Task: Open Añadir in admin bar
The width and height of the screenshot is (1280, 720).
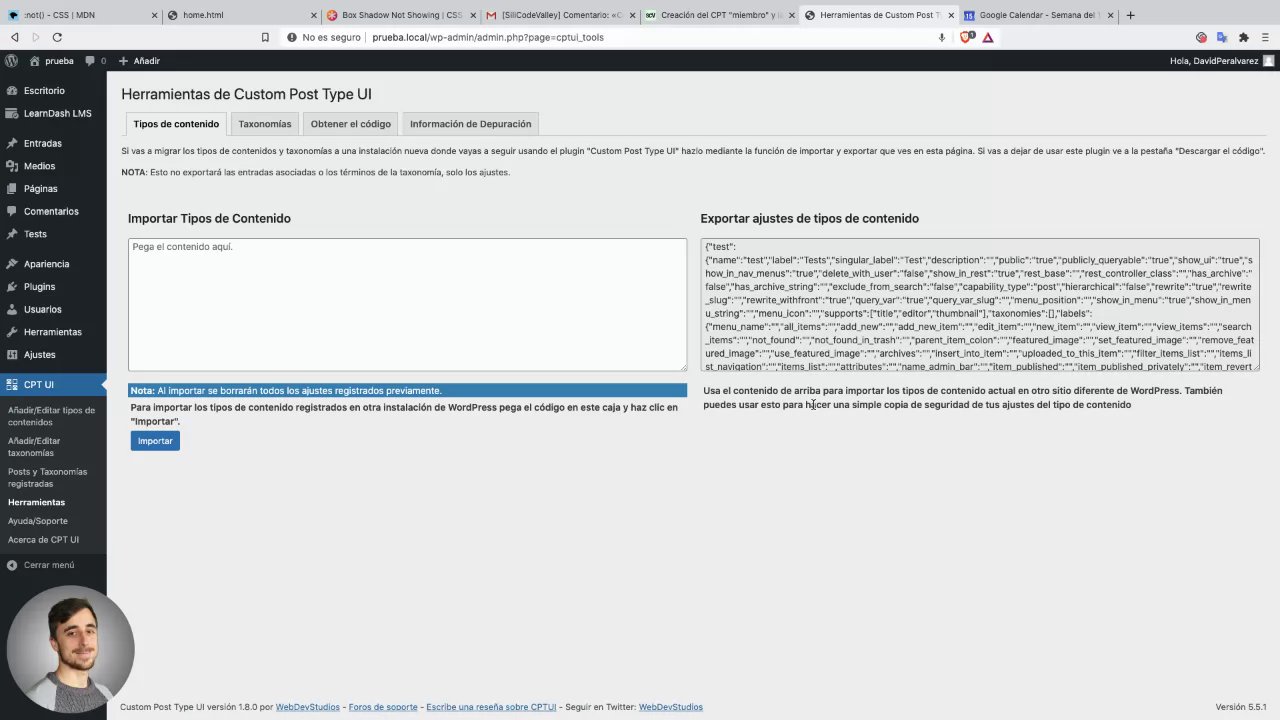Action: [139, 61]
